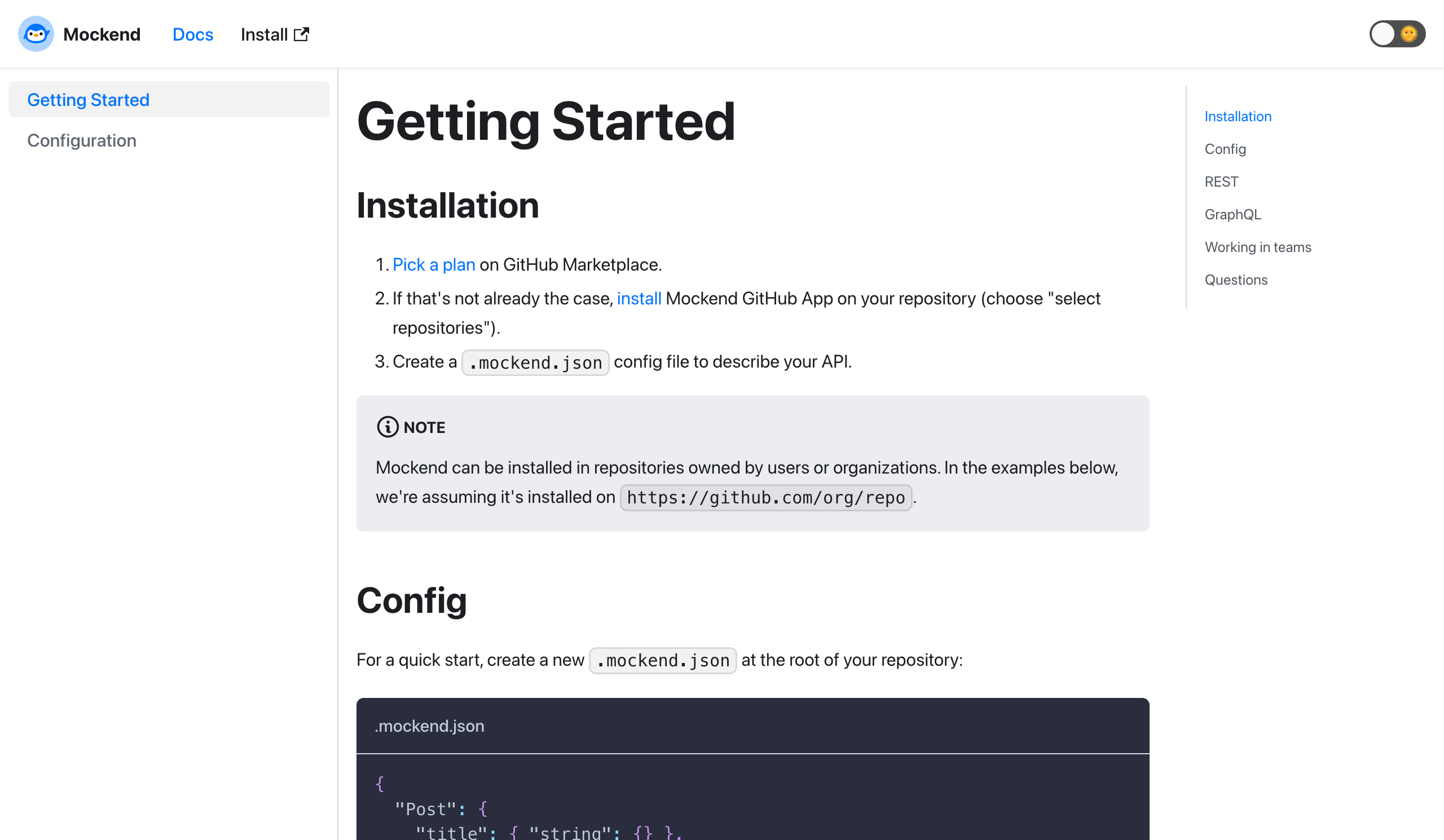
Task: Jump to Questions section in table of contents
Action: [1236, 280]
